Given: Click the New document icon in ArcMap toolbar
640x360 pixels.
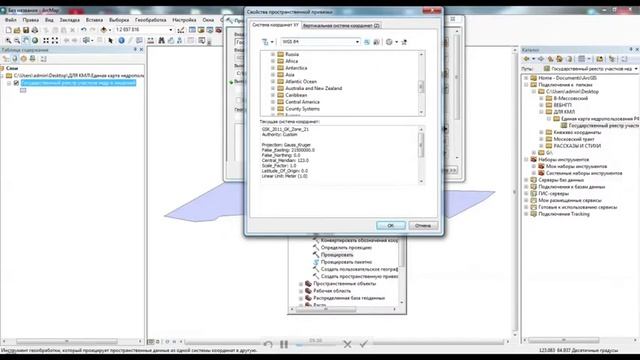Looking at the screenshot, I should (x=8, y=30).
